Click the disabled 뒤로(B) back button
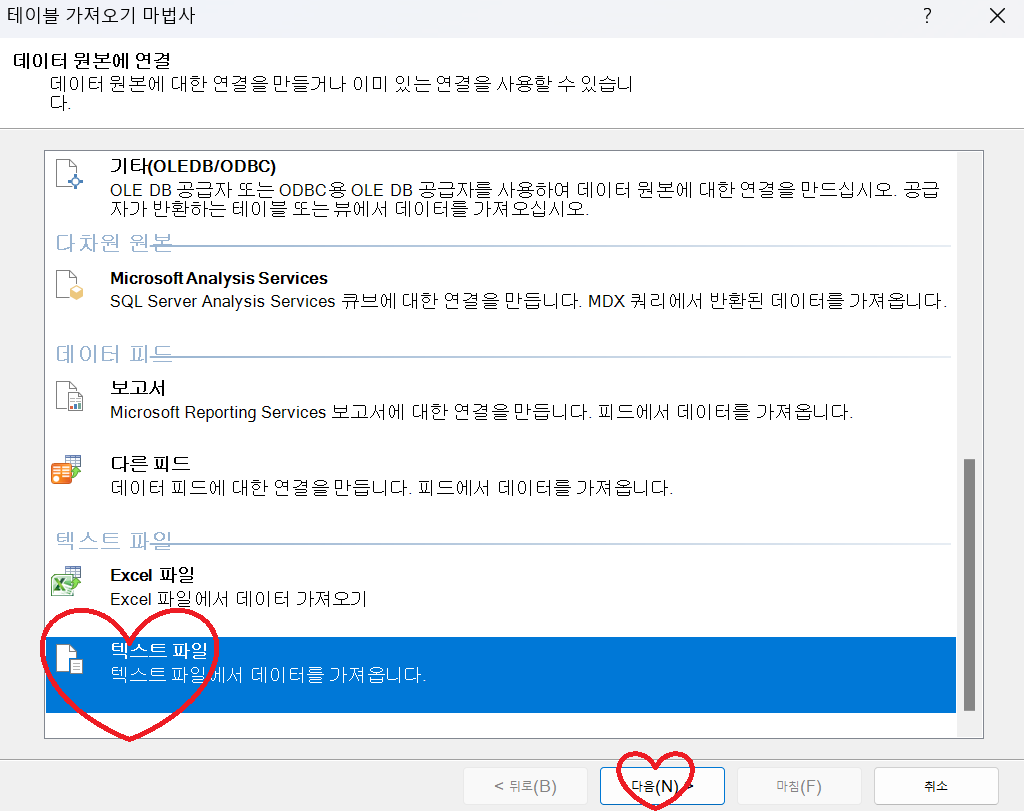 point(525,786)
